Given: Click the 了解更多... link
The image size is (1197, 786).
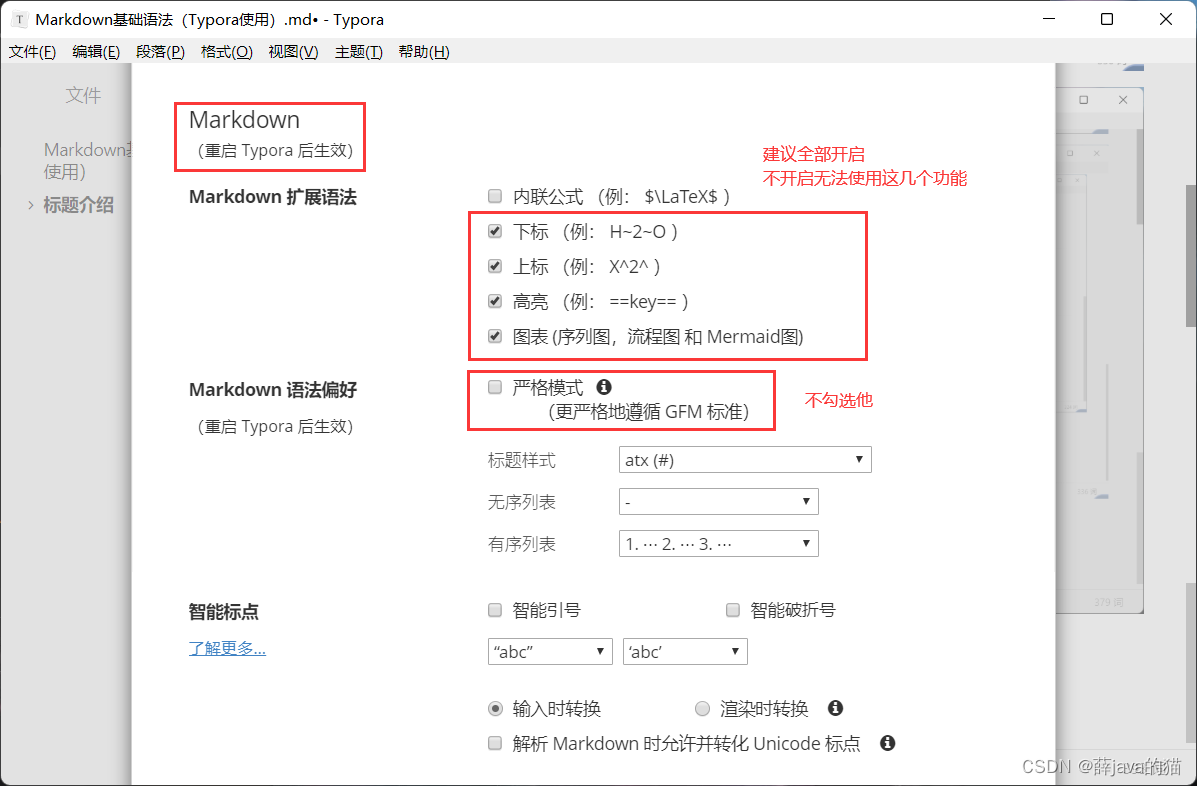Looking at the screenshot, I should [x=227, y=648].
